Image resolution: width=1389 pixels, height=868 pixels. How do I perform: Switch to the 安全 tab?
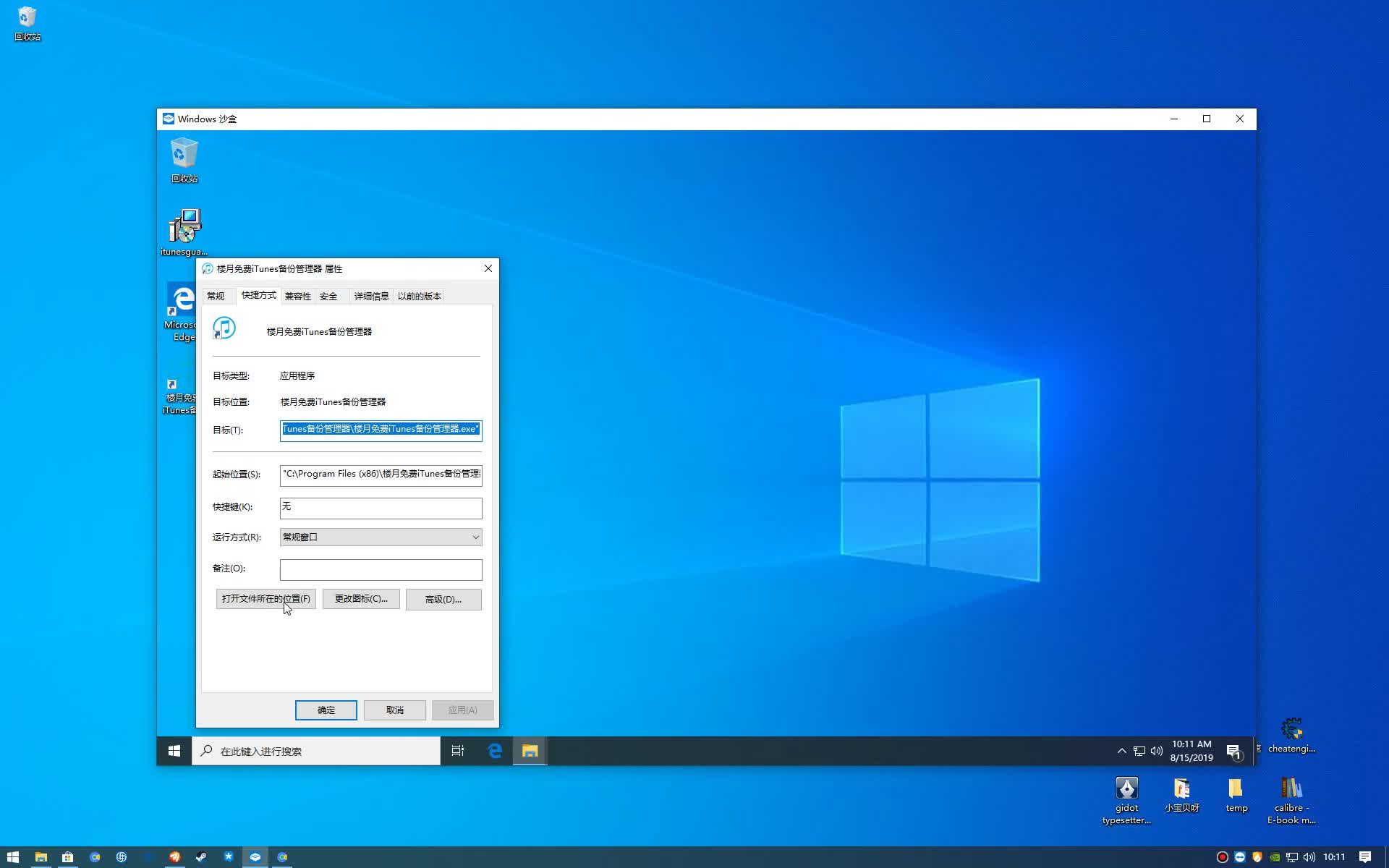[328, 296]
